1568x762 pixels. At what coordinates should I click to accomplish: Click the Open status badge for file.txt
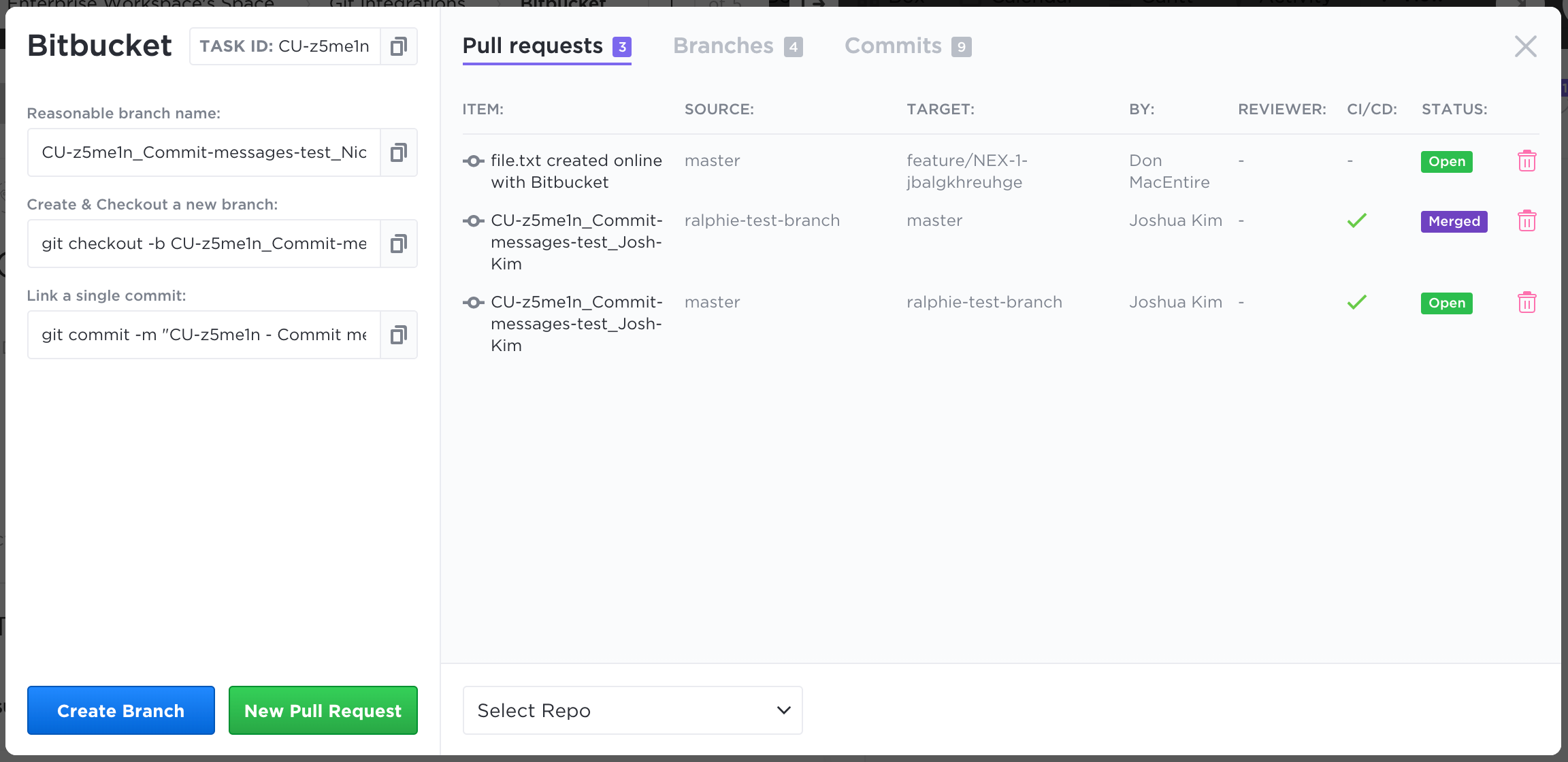point(1446,161)
